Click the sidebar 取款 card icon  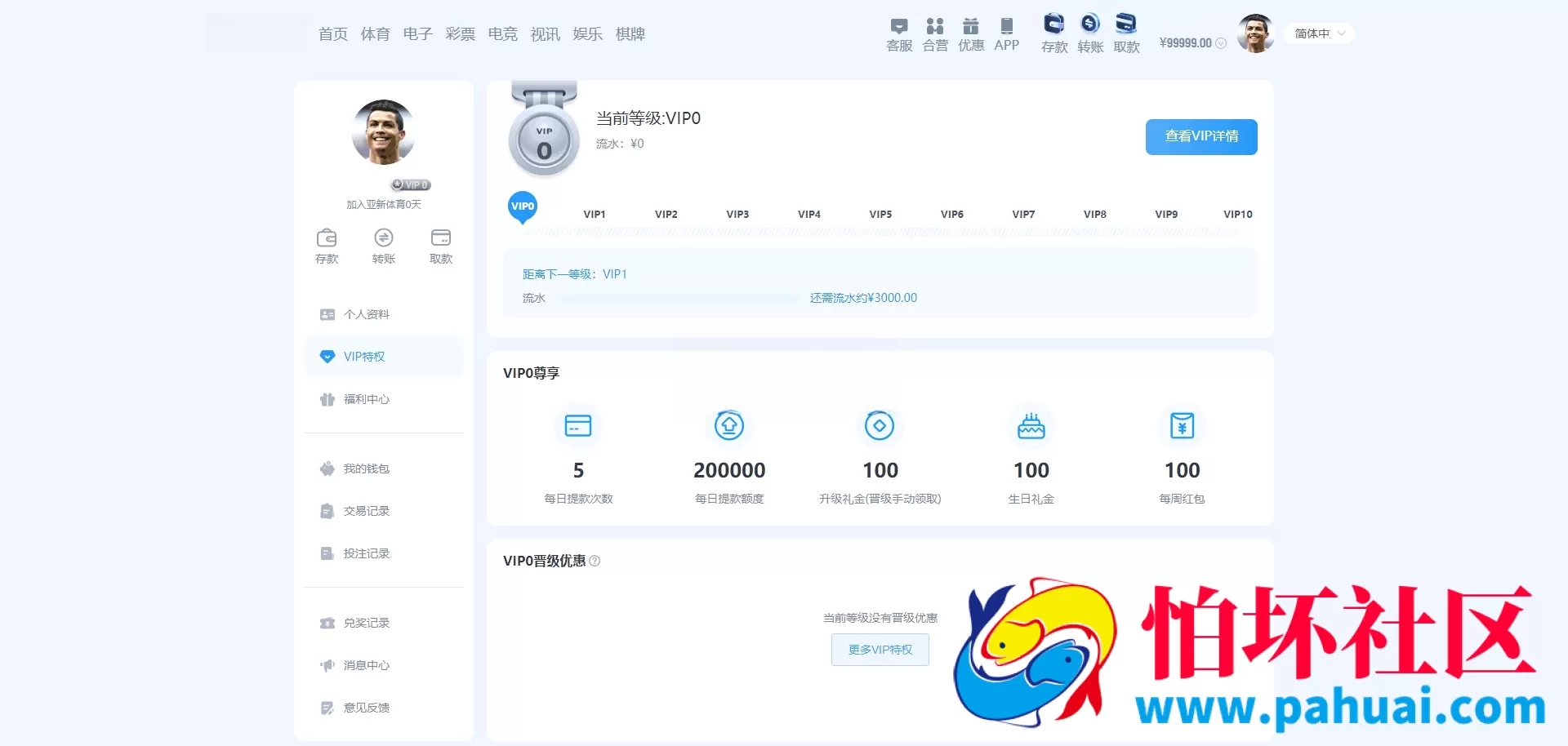(x=441, y=238)
